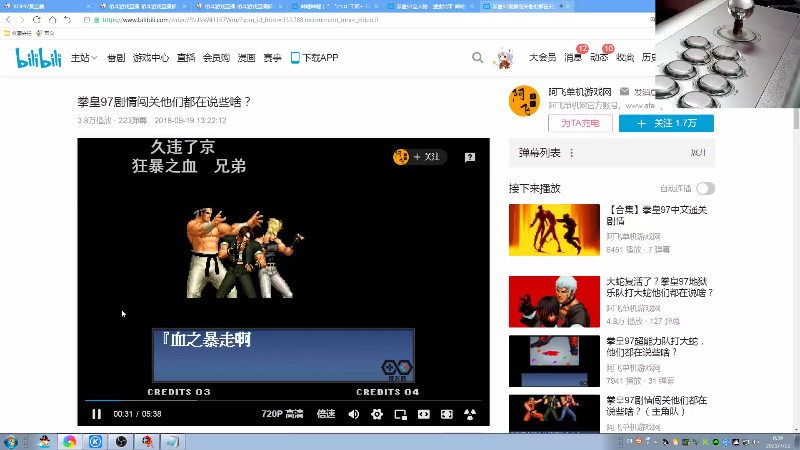Enable picture-in-picture mode icon
Image resolution: width=800 pixels, height=450 pixels.
coord(401,414)
